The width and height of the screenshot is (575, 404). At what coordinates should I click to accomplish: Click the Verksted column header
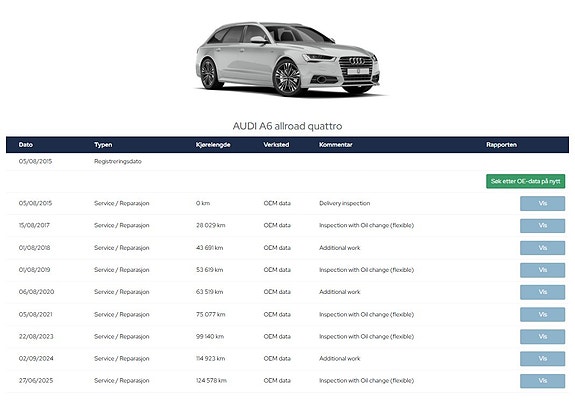click(276, 145)
